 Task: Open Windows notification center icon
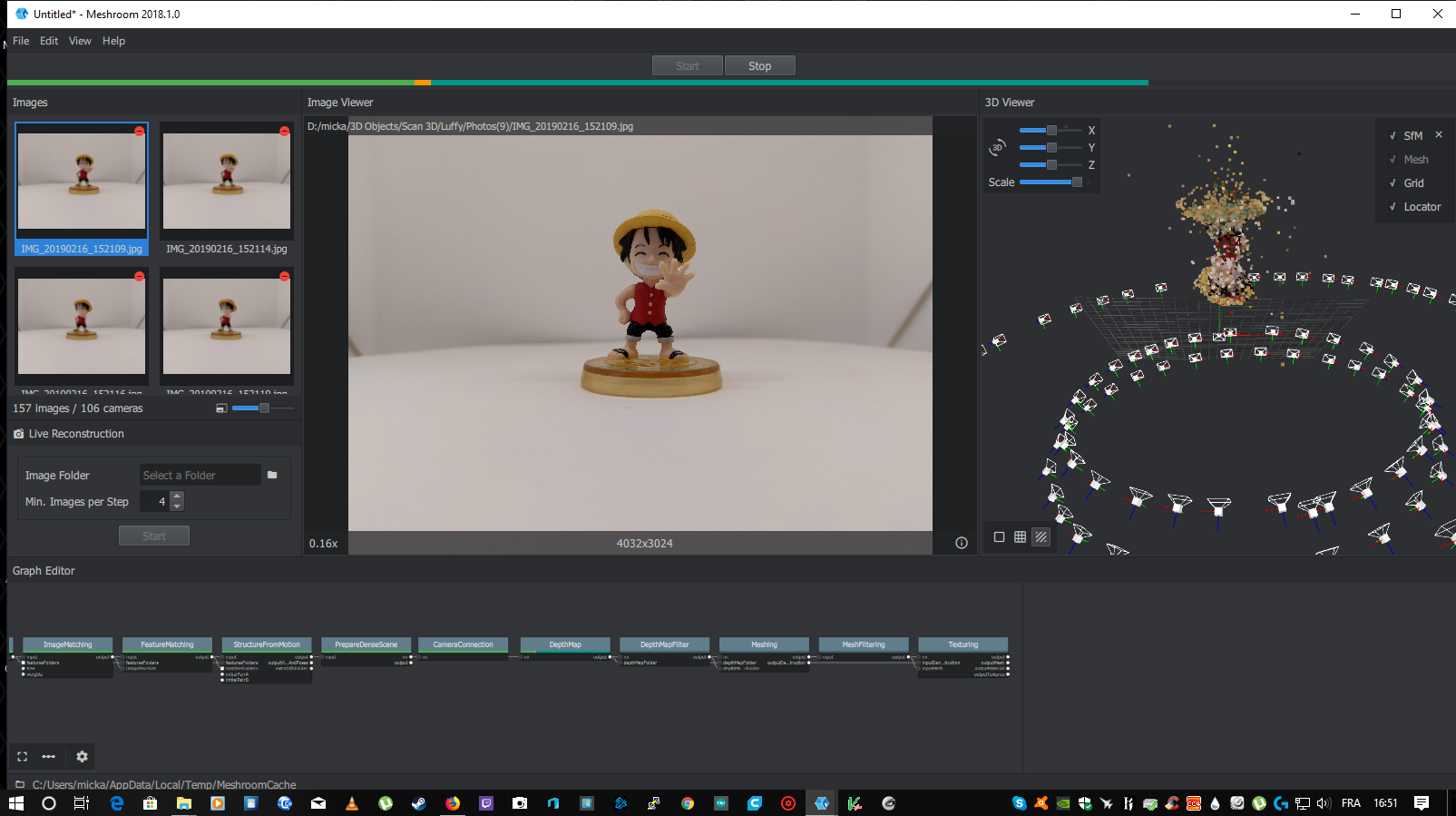pyautogui.click(x=1422, y=803)
